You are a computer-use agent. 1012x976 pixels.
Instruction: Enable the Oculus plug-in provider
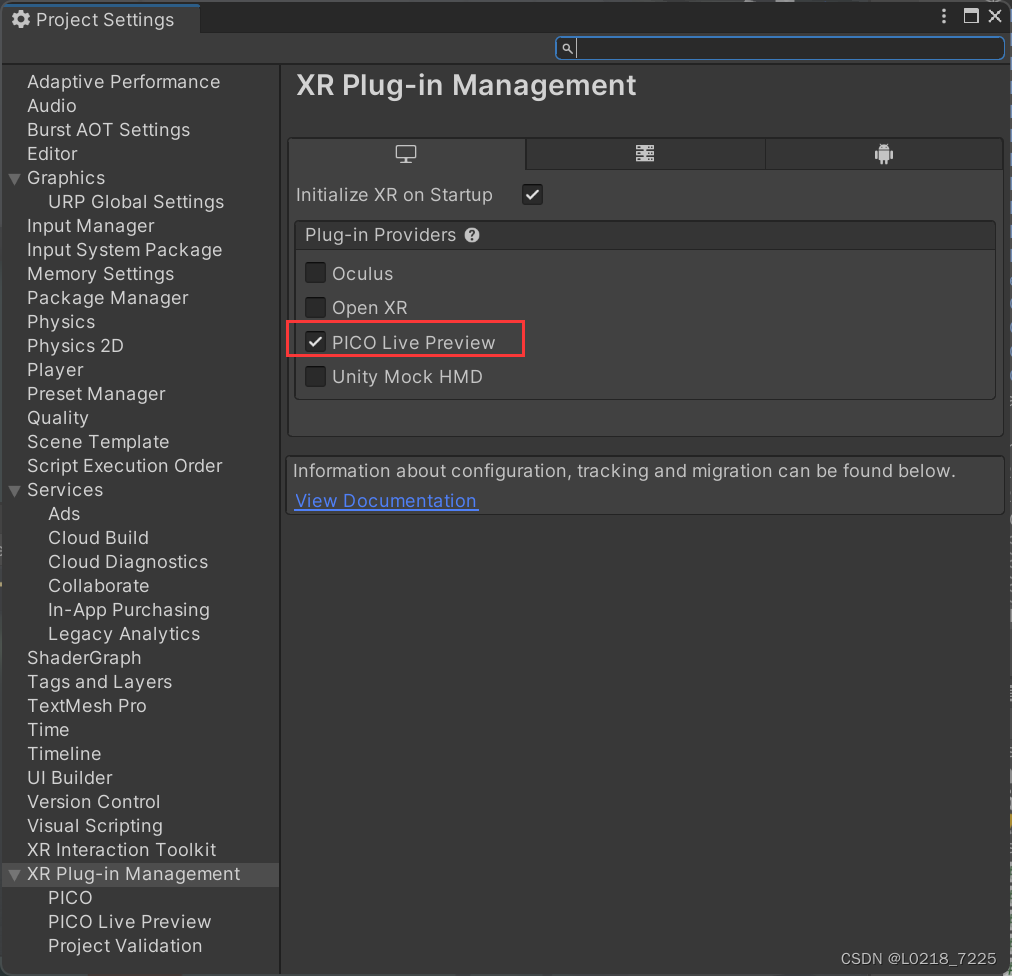tap(315, 272)
